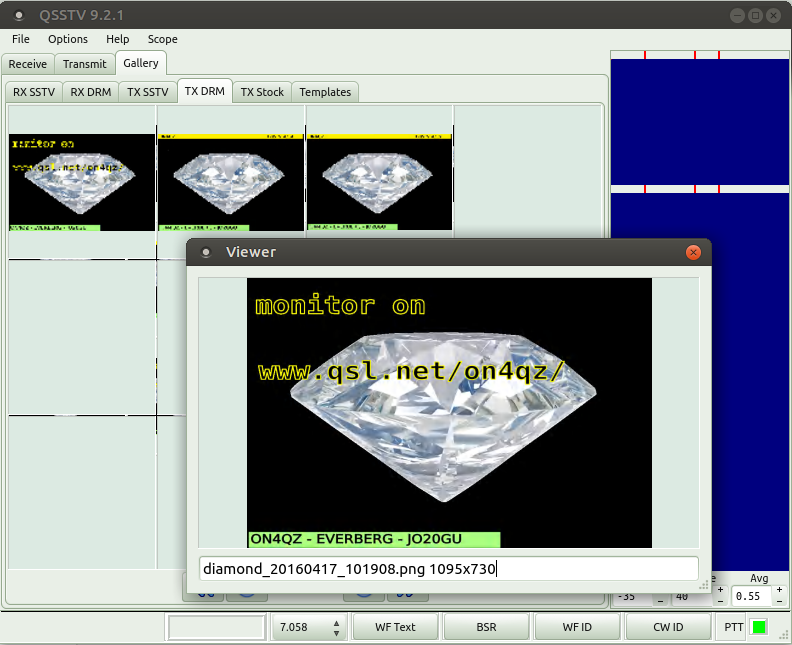Open the 7.058 frequency dropdown
This screenshot has height=645, width=792.
click(x=309, y=627)
